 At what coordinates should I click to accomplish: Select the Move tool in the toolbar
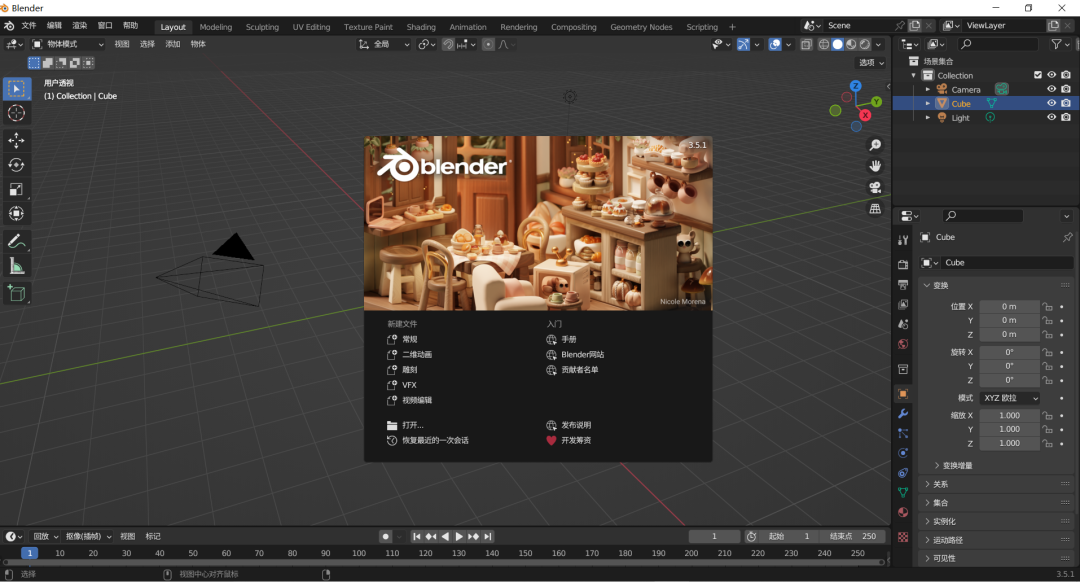pos(16,138)
